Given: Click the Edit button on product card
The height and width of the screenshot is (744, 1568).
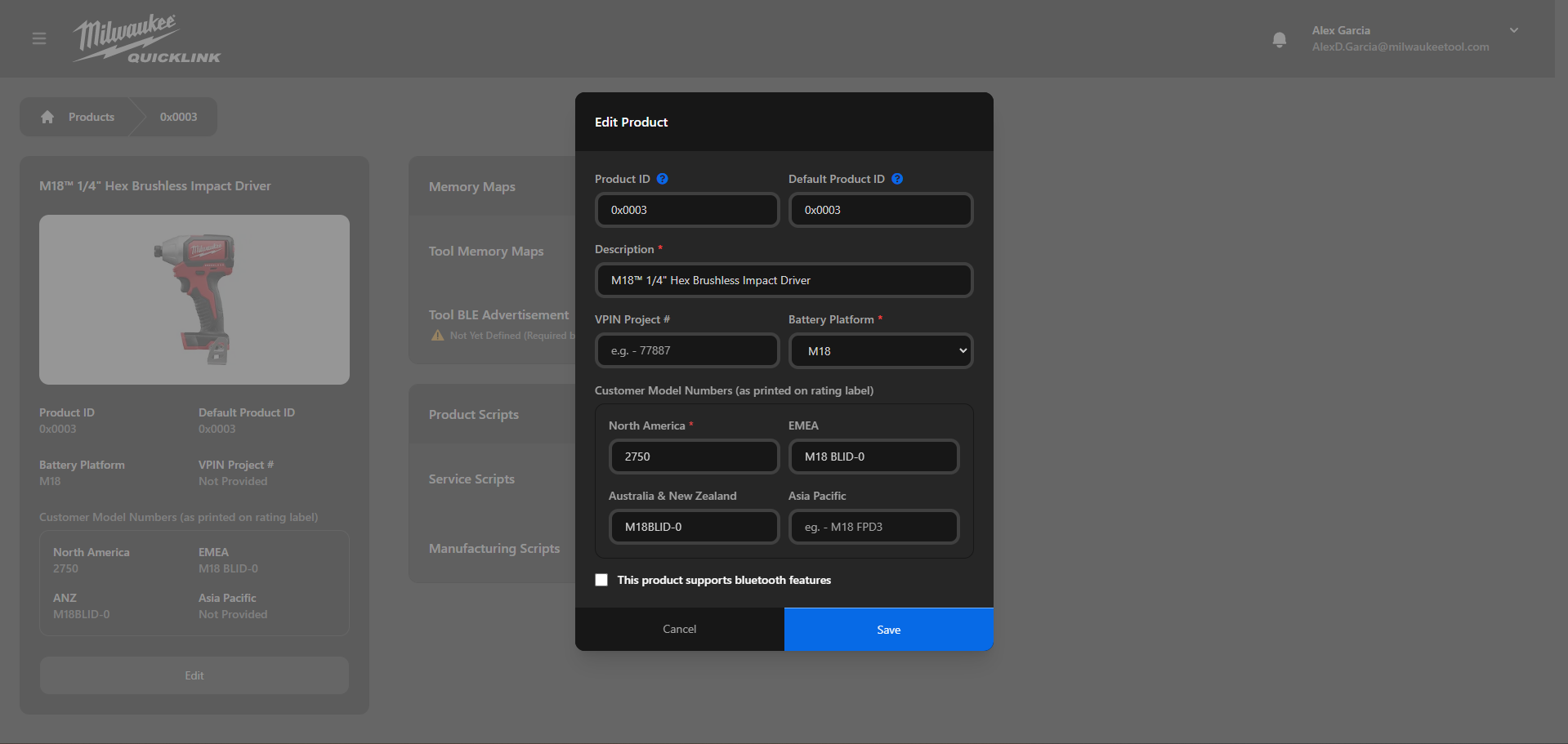Looking at the screenshot, I should tap(194, 675).
